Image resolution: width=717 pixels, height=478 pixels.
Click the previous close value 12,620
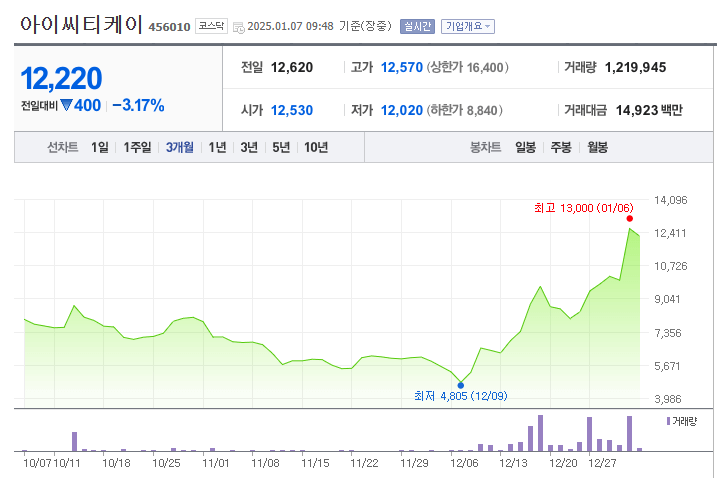click(292, 68)
